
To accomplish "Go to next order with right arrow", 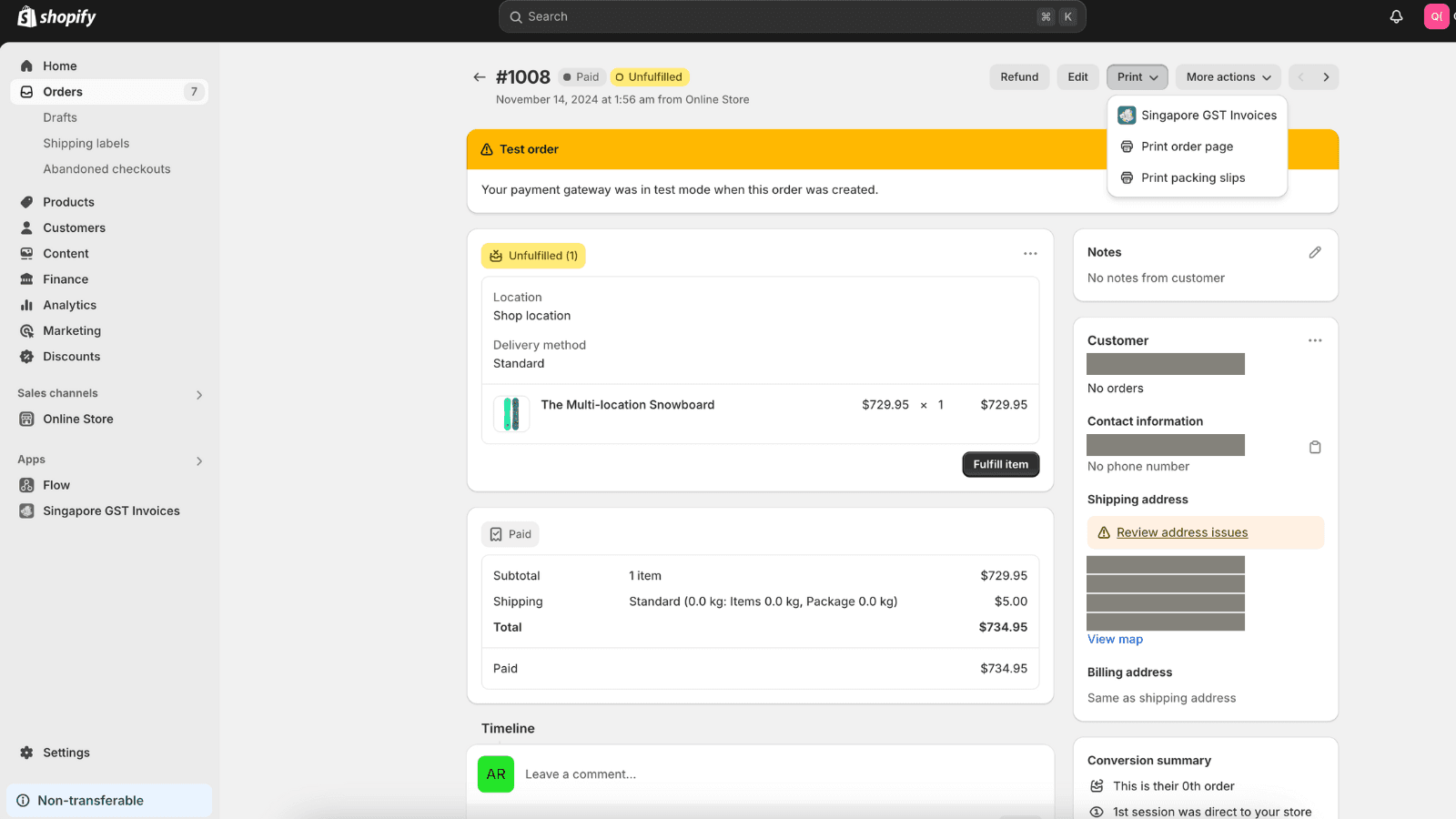I will coord(1326,77).
